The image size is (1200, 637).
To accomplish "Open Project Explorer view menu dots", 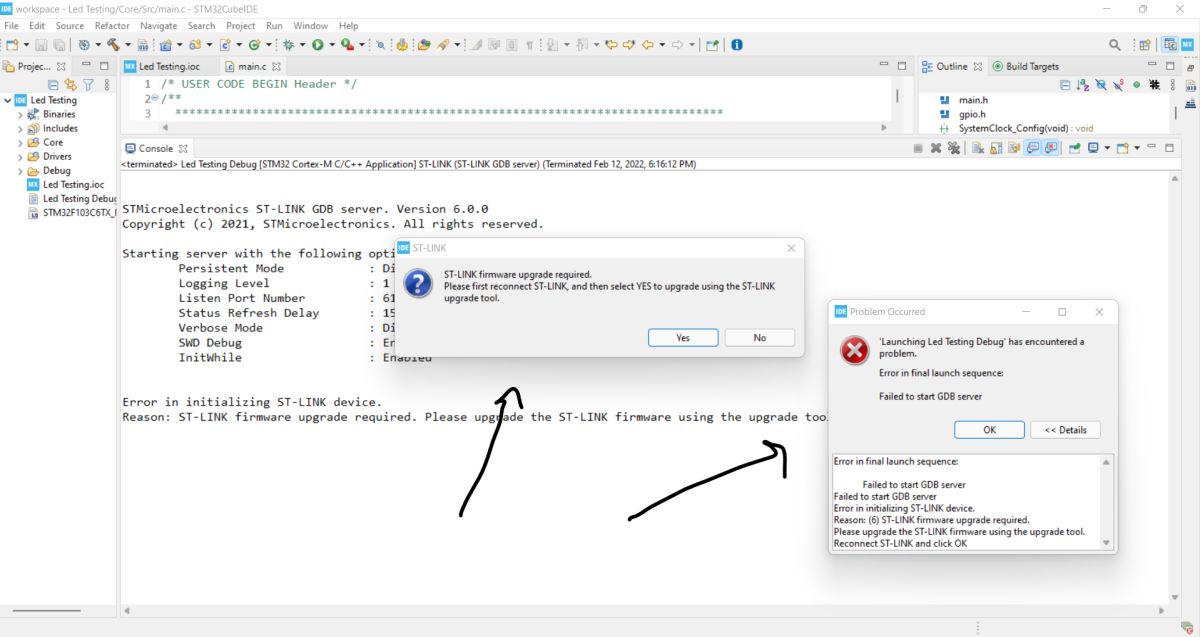I will [x=107, y=85].
